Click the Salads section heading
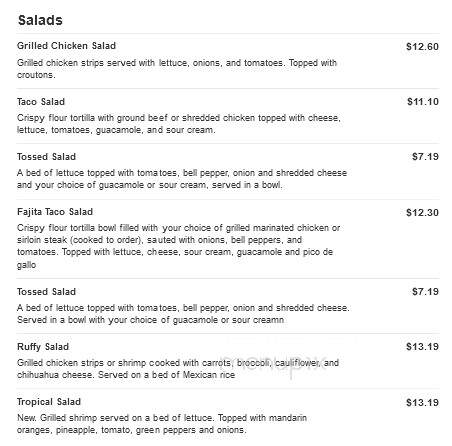Image resolution: width=452 pixels, height=446 pixels. click(40, 20)
